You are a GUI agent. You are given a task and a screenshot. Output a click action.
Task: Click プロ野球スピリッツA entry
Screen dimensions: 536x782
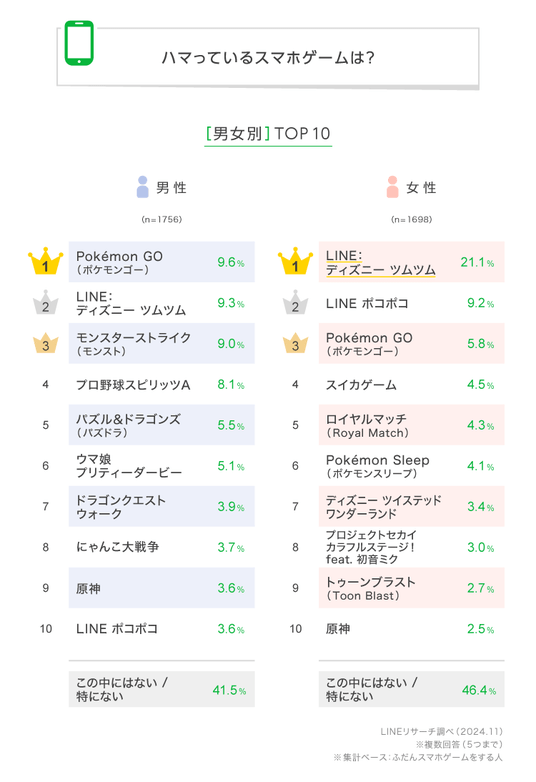pos(133,385)
